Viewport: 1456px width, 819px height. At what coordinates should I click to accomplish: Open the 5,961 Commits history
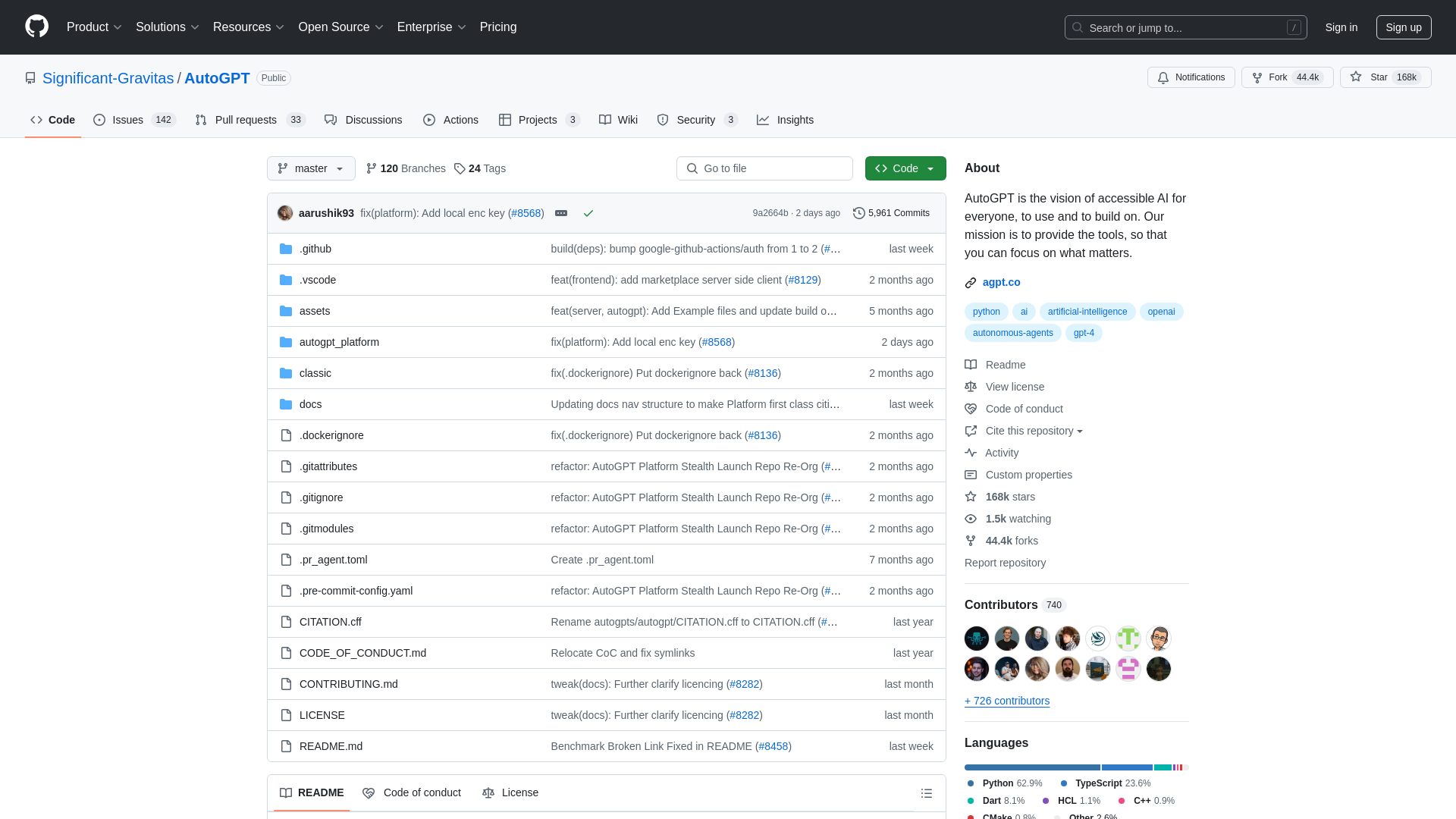point(891,213)
